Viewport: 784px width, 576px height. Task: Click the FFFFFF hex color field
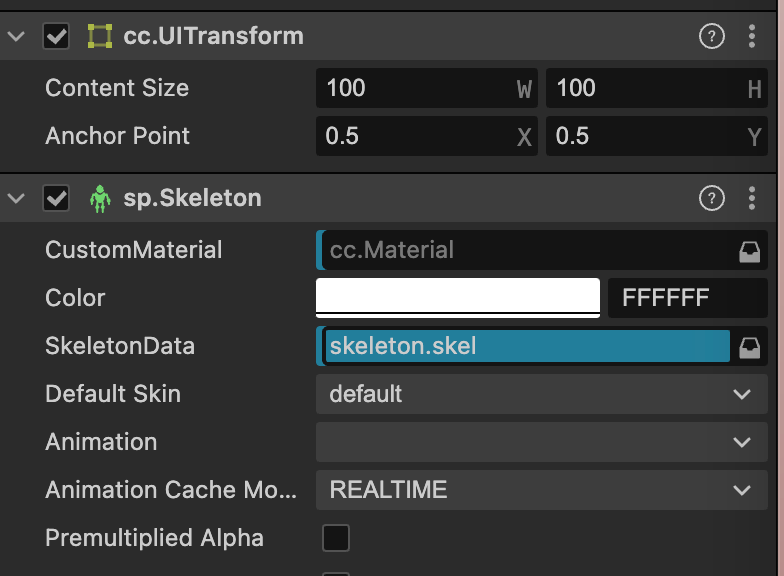coord(687,298)
